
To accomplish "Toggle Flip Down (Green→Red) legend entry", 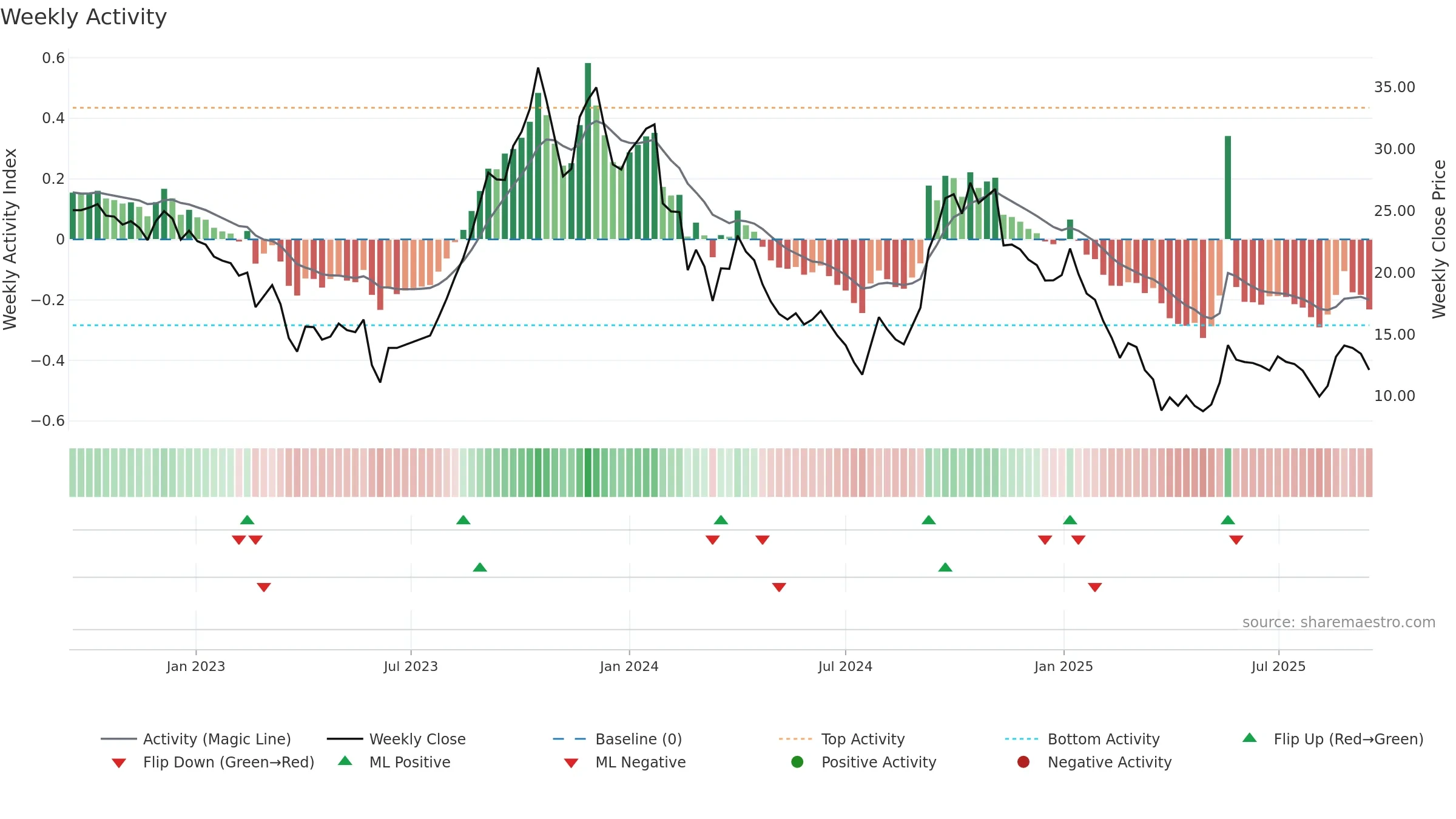I will (213, 762).
